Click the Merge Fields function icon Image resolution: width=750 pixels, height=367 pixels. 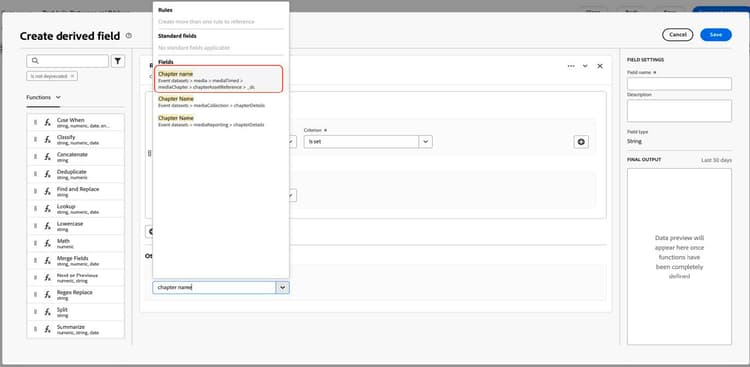[x=47, y=260]
